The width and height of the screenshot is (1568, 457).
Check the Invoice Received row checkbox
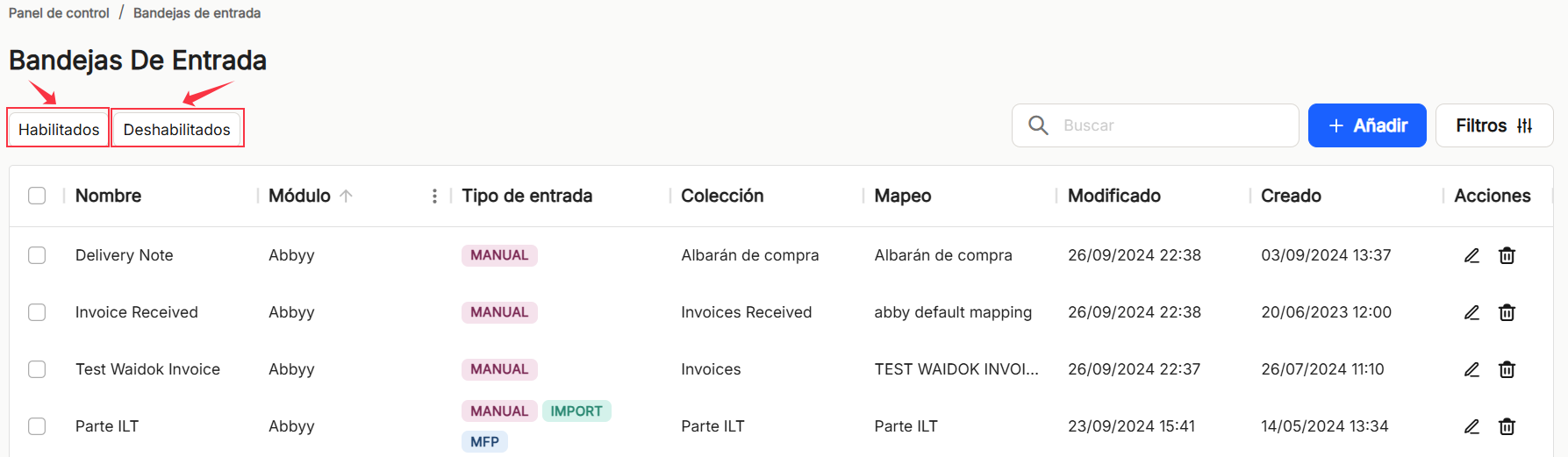click(37, 312)
